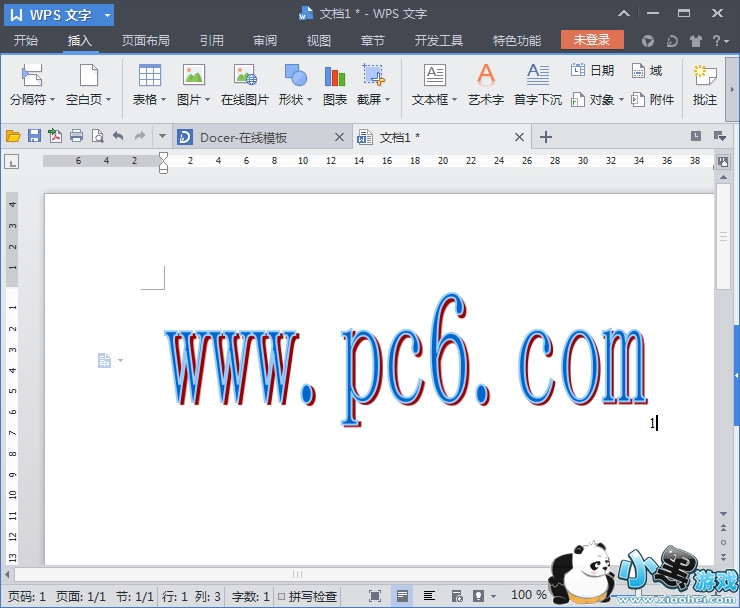Click the 页面: 1/1 status entry
740x608 pixels.
click(80, 597)
